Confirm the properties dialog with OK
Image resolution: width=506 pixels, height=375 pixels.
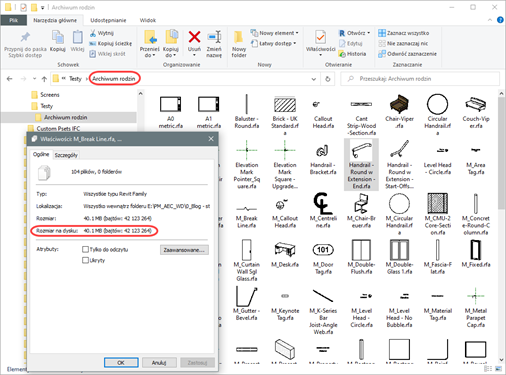(121, 362)
